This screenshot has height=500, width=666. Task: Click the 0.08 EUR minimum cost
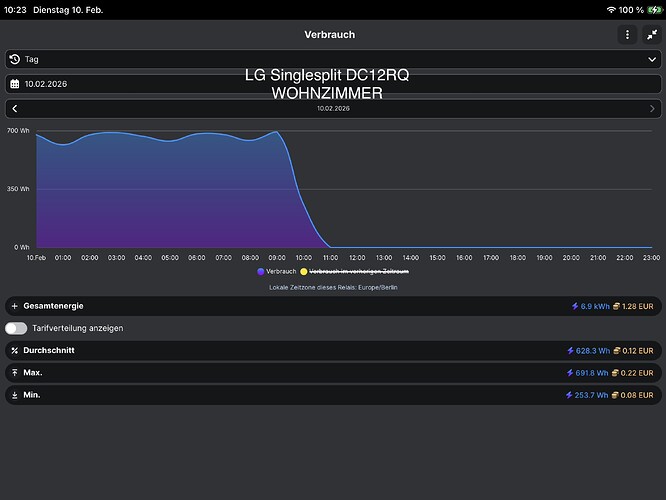[x=637, y=395]
